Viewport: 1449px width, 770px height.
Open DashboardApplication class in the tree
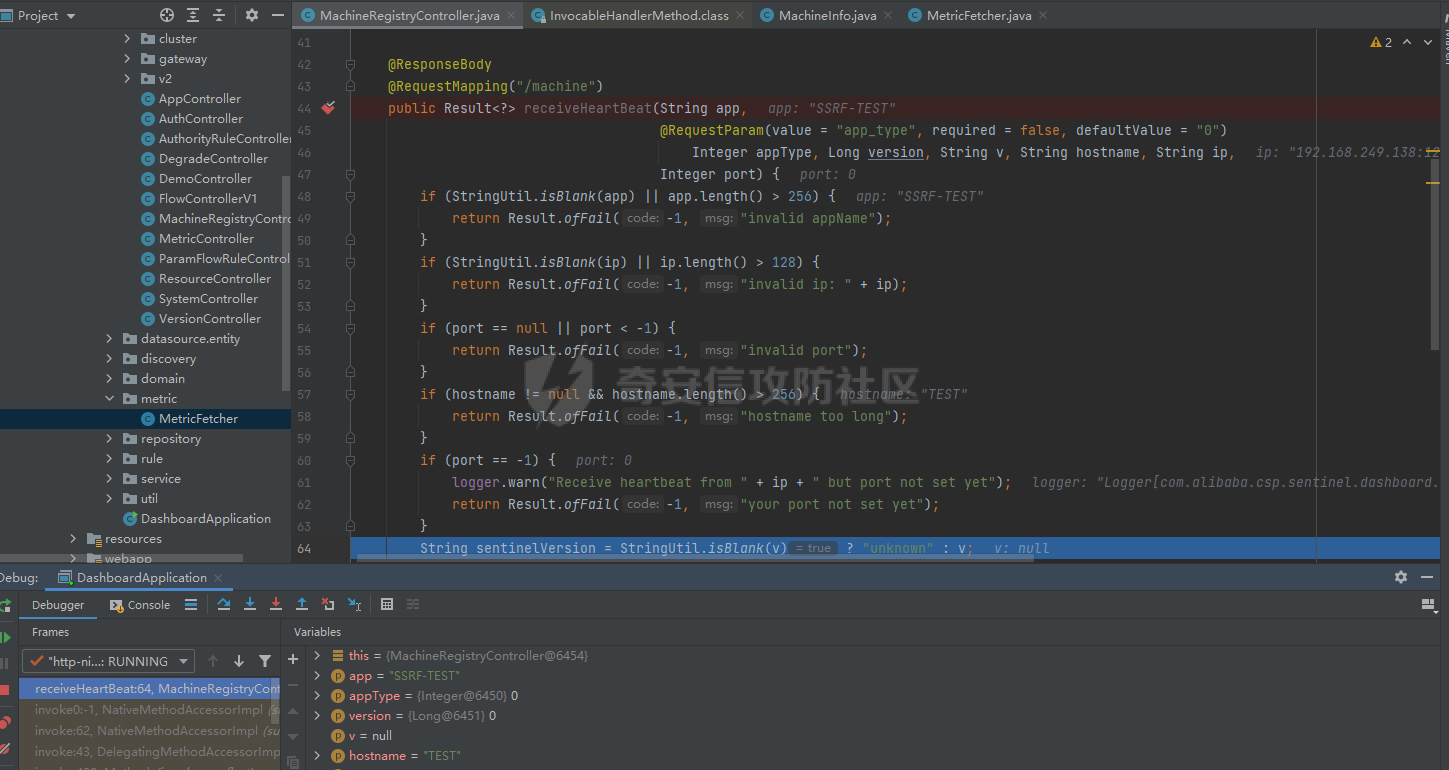pyautogui.click(x=197, y=519)
